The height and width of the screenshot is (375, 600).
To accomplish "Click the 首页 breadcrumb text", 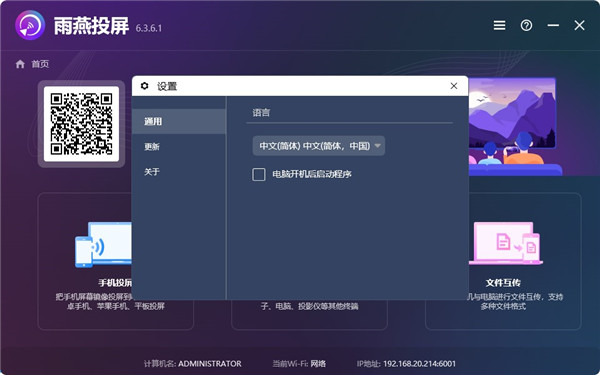I will [x=40, y=64].
